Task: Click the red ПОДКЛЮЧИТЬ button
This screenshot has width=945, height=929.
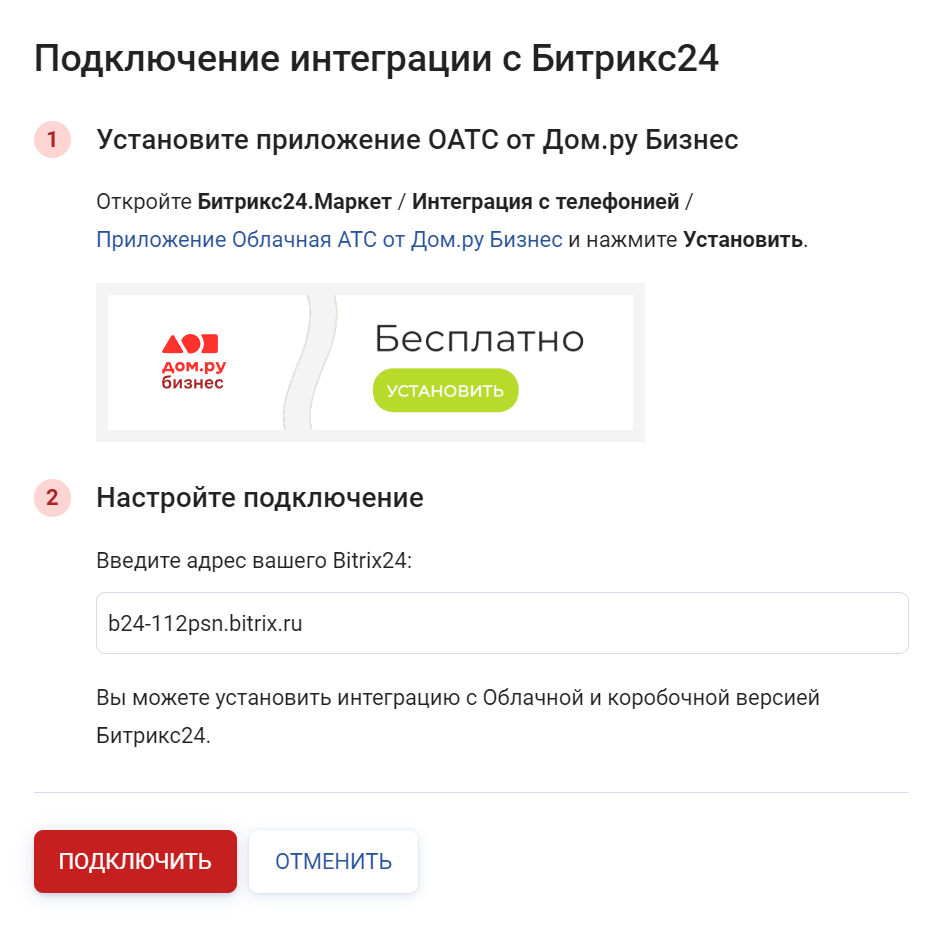Action: [135, 861]
